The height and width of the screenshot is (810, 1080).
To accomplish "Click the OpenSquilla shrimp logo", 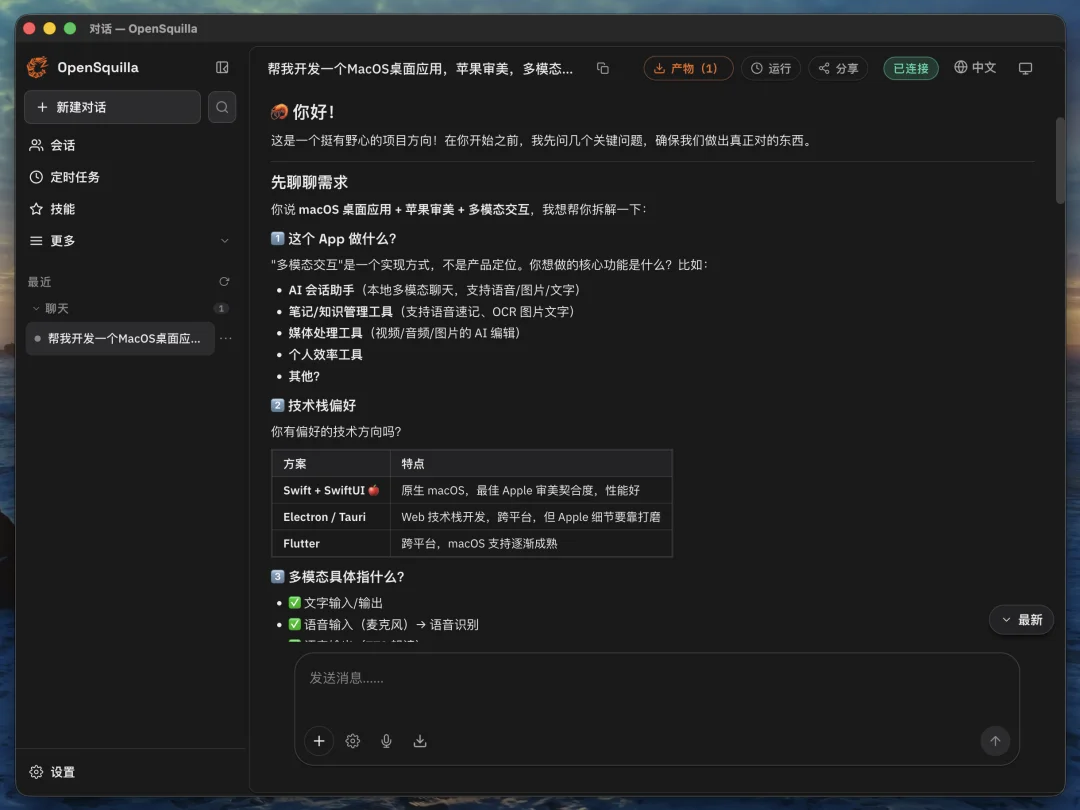I will coord(37,68).
